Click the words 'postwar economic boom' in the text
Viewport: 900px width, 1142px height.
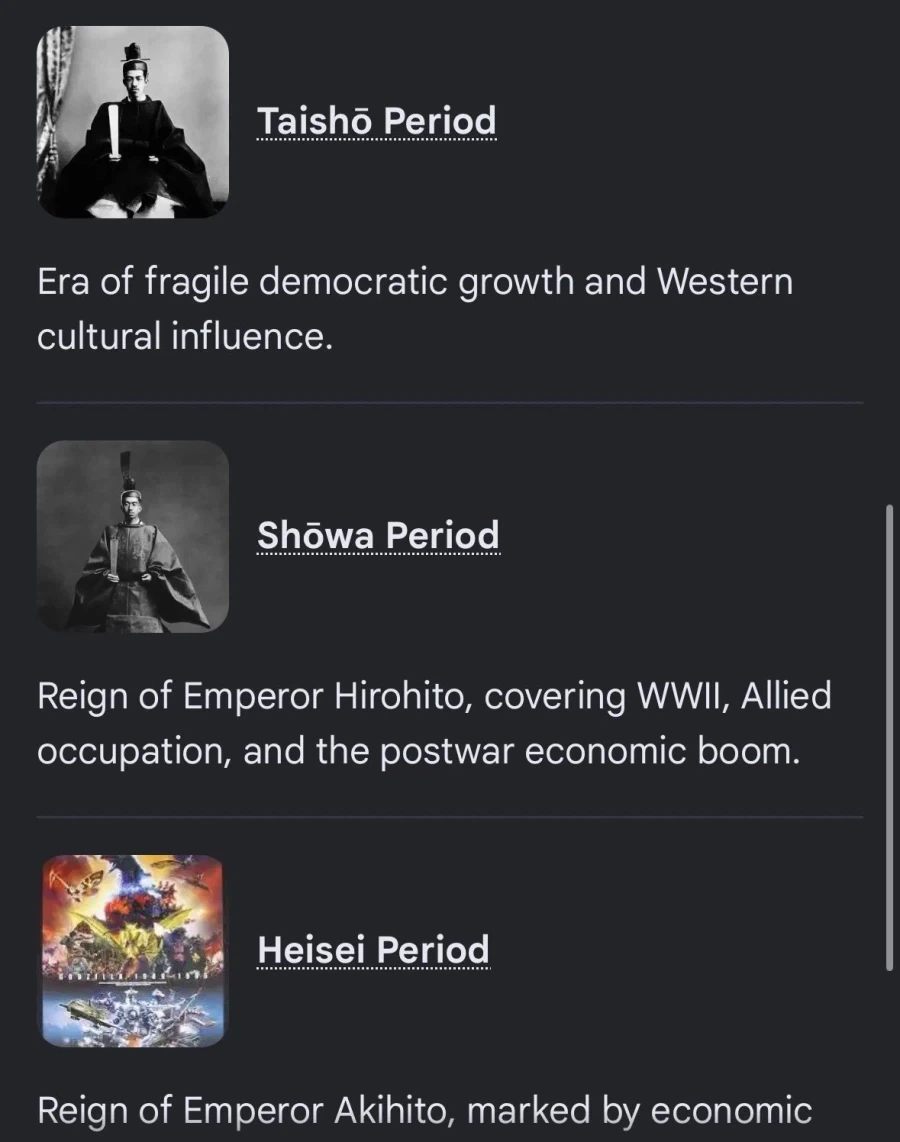(590, 751)
